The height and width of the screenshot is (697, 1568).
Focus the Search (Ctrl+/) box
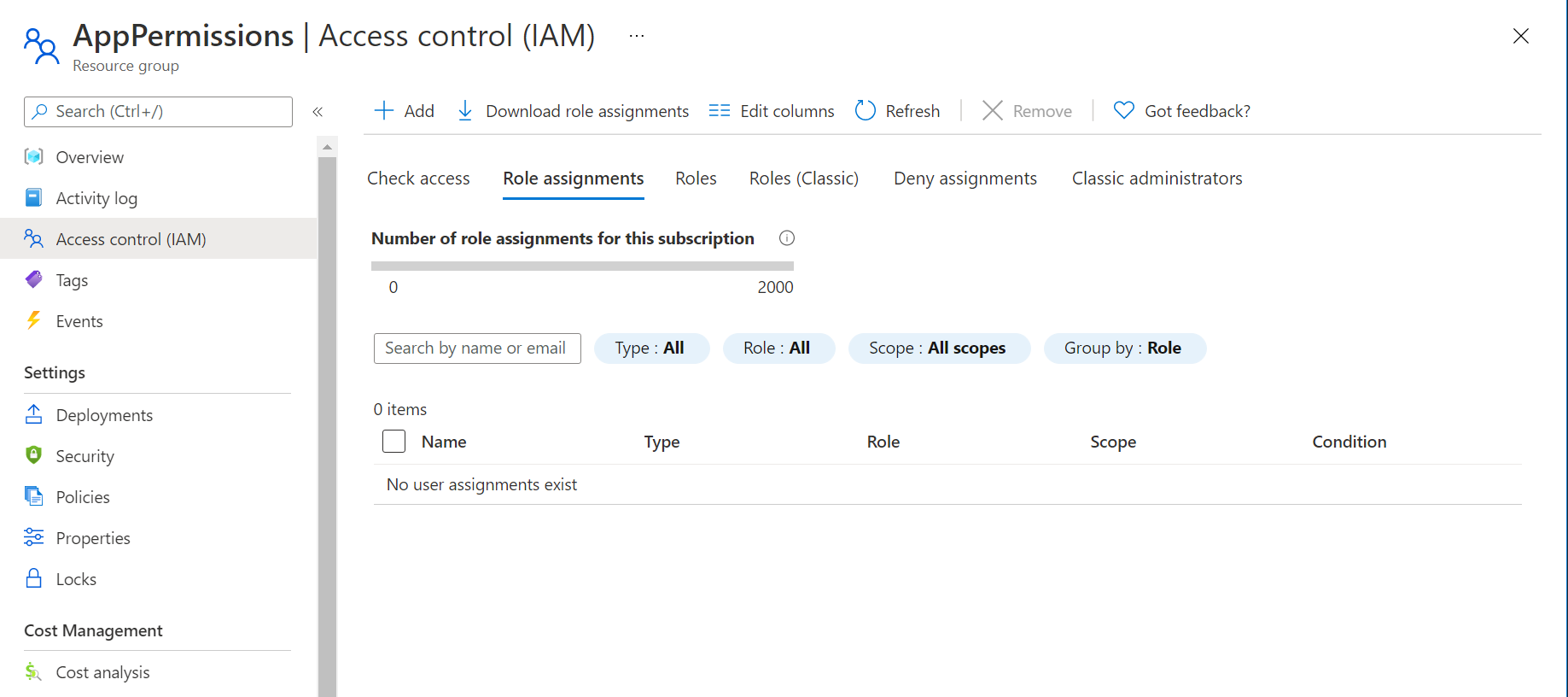coord(158,111)
